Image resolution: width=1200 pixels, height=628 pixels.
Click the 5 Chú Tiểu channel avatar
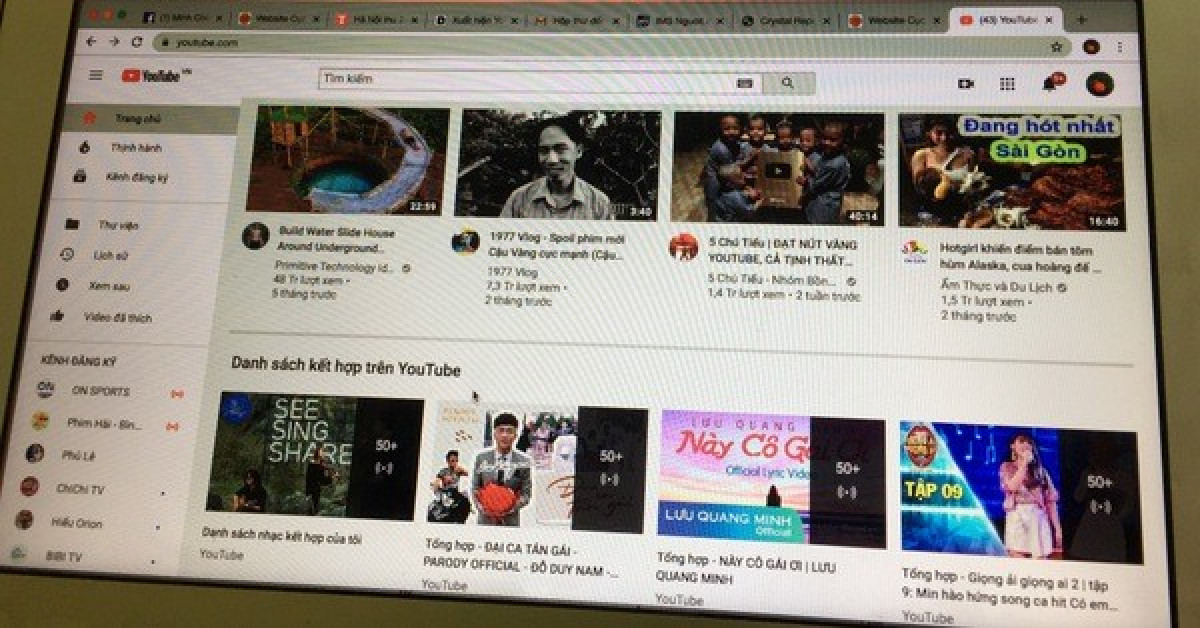683,246
